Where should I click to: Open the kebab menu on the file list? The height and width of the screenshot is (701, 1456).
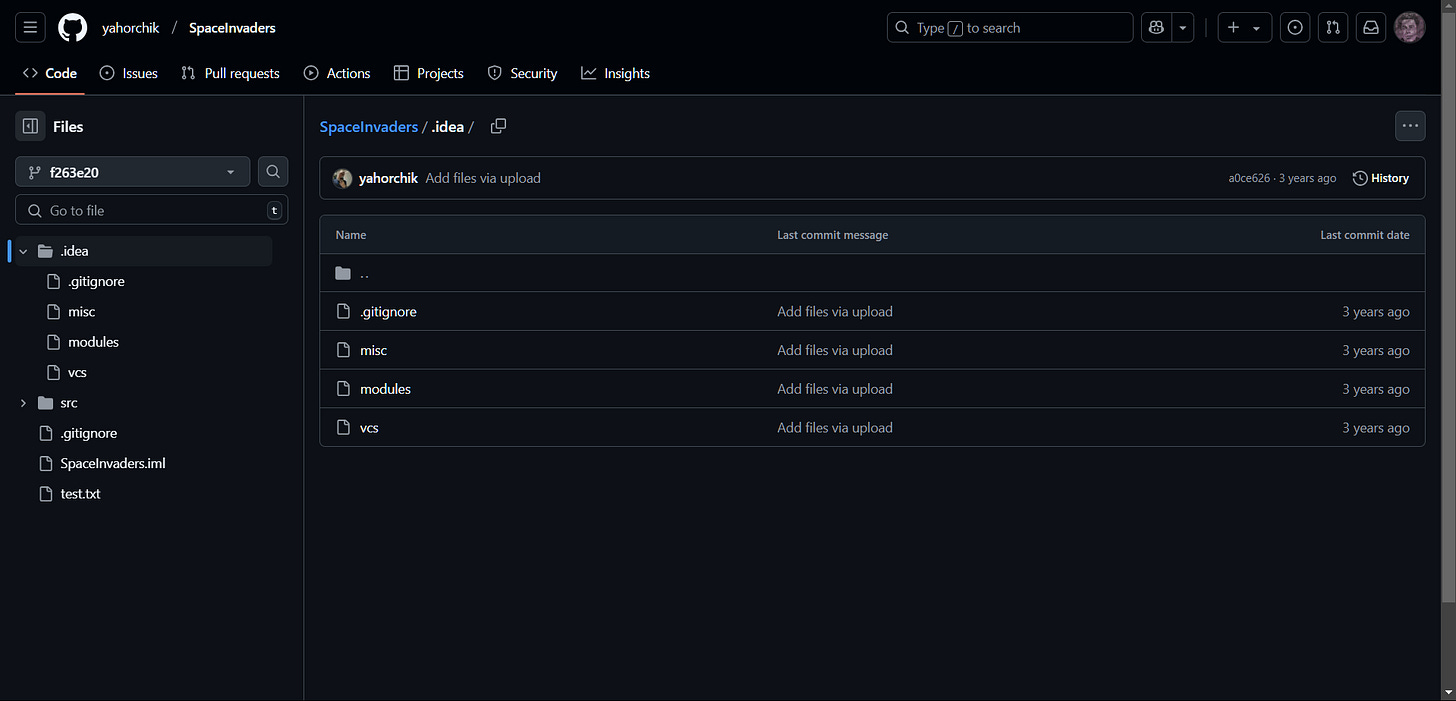[x=1410, y=126]
